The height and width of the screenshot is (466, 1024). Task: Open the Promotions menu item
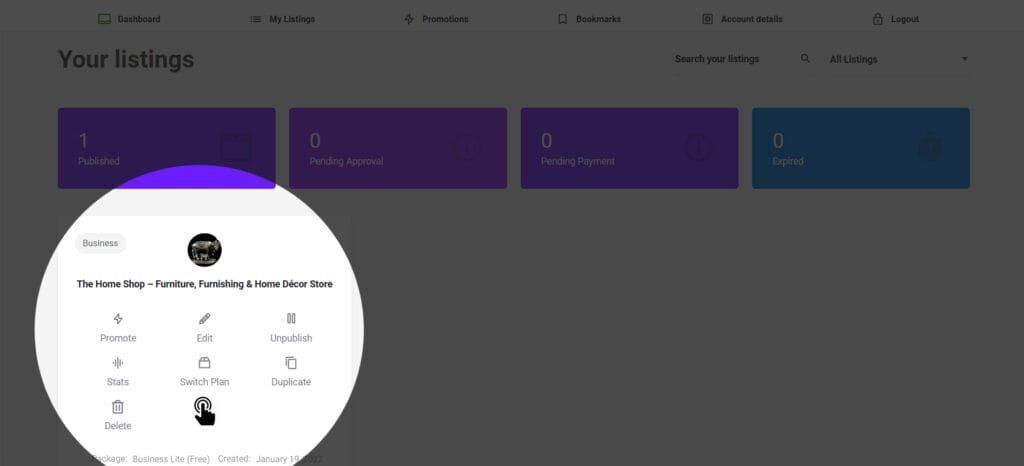click(x=435, y=19)
